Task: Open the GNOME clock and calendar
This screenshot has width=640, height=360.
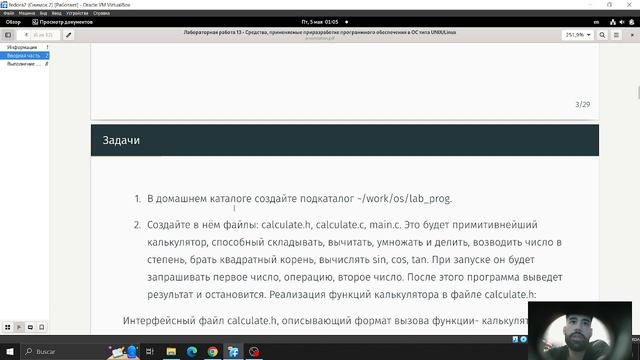Action: tap(320, 22)
